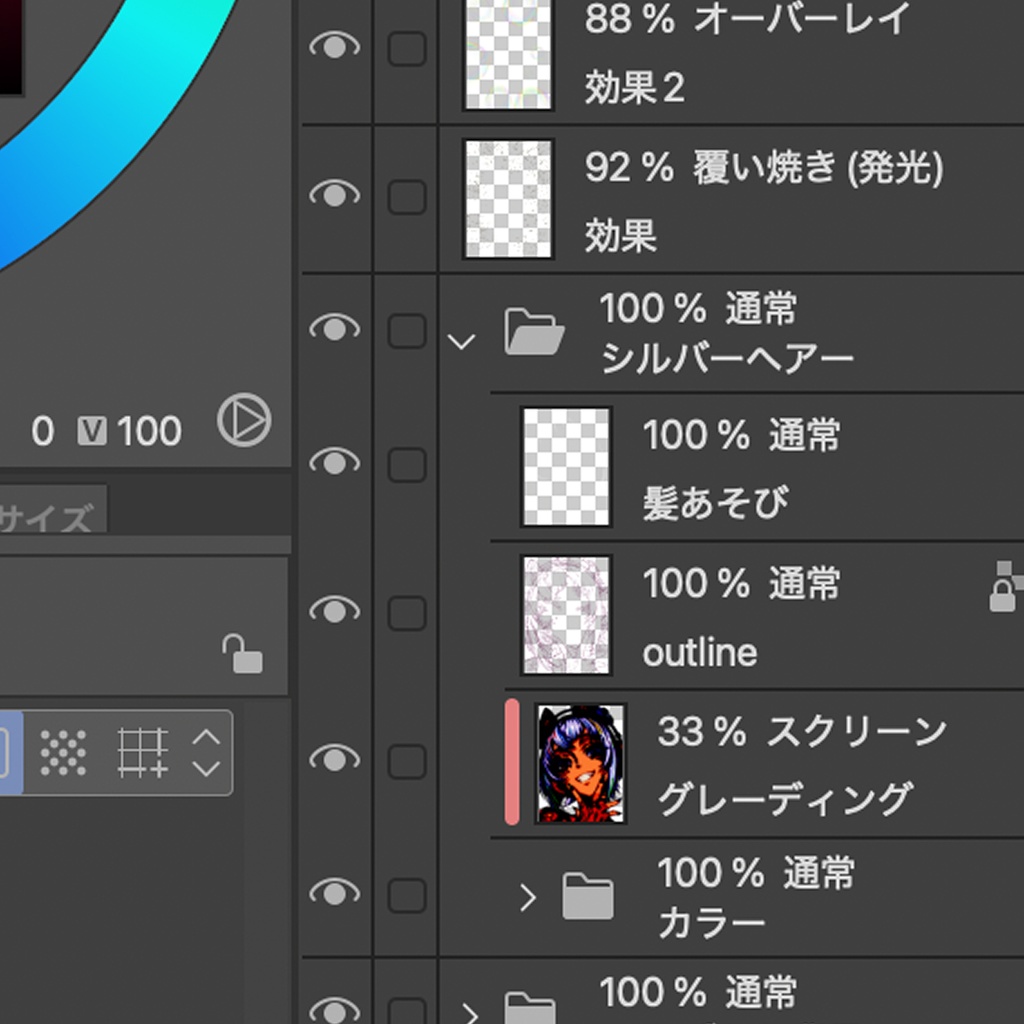
Task: Click the closed folder icon of カラー
Action: coord(588,896)
